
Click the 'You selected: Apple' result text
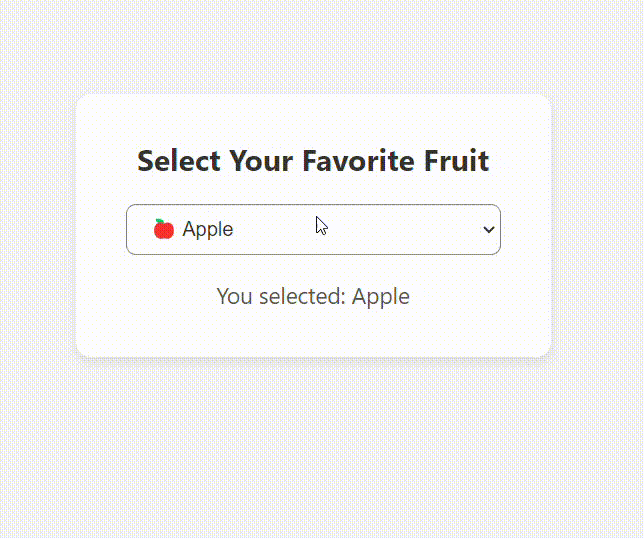click(x=313, y=296)
